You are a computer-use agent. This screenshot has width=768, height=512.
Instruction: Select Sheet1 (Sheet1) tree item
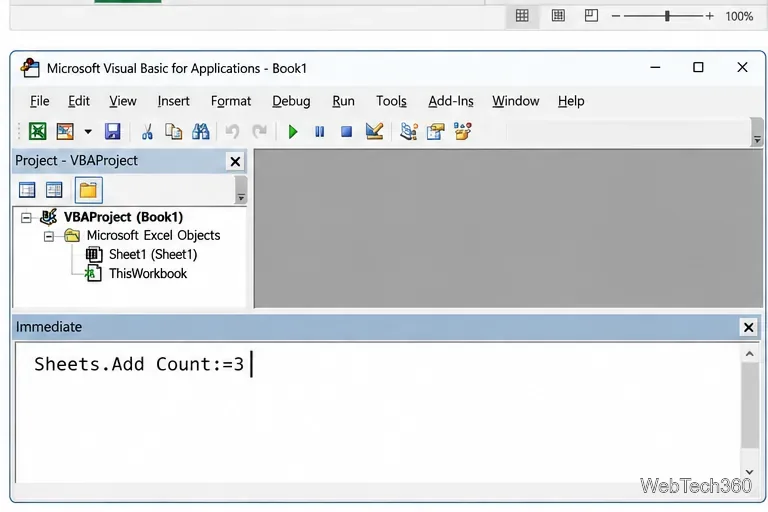153,255
